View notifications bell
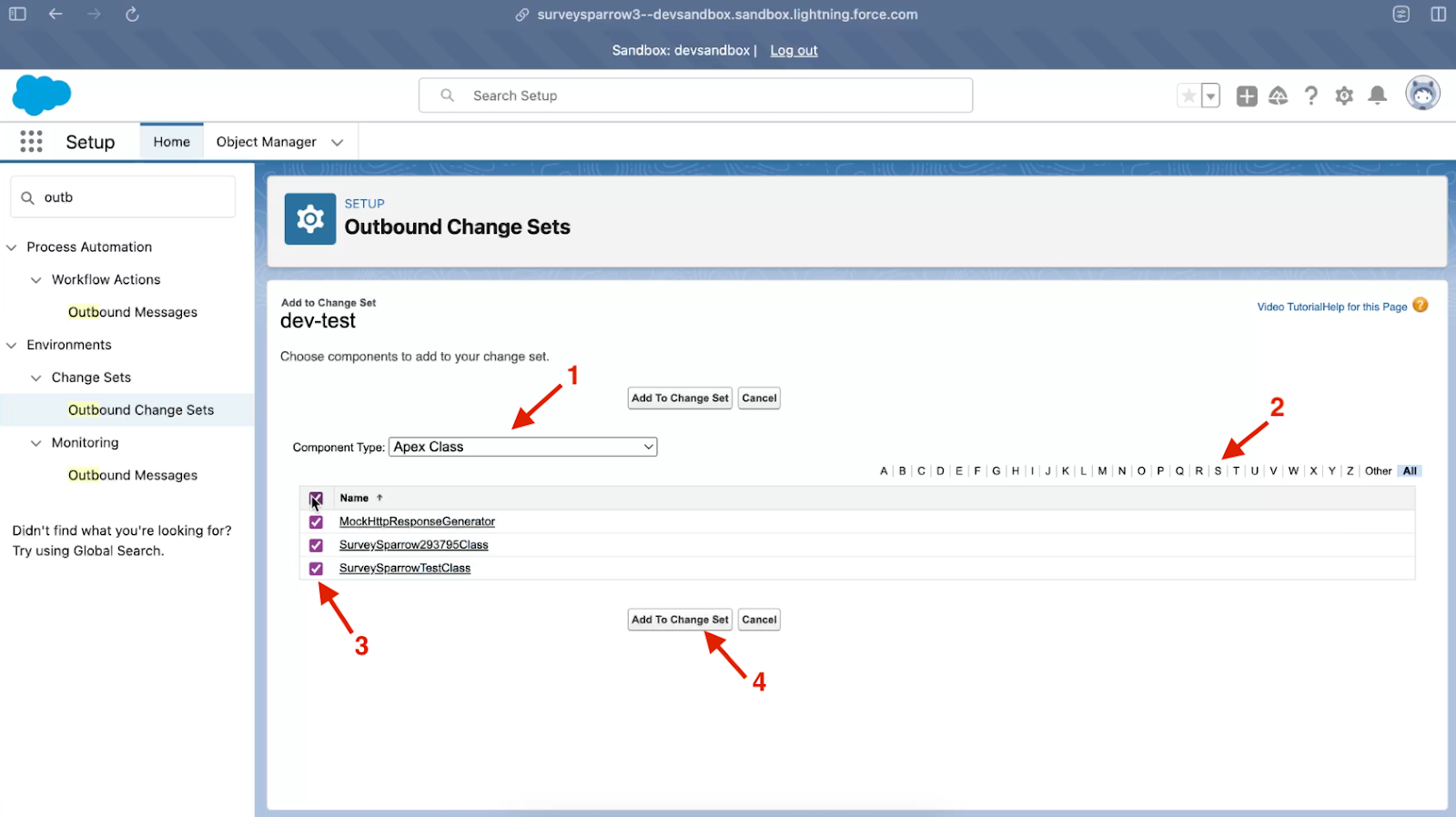The image size is (1456, 817). tap(1378, 96)
